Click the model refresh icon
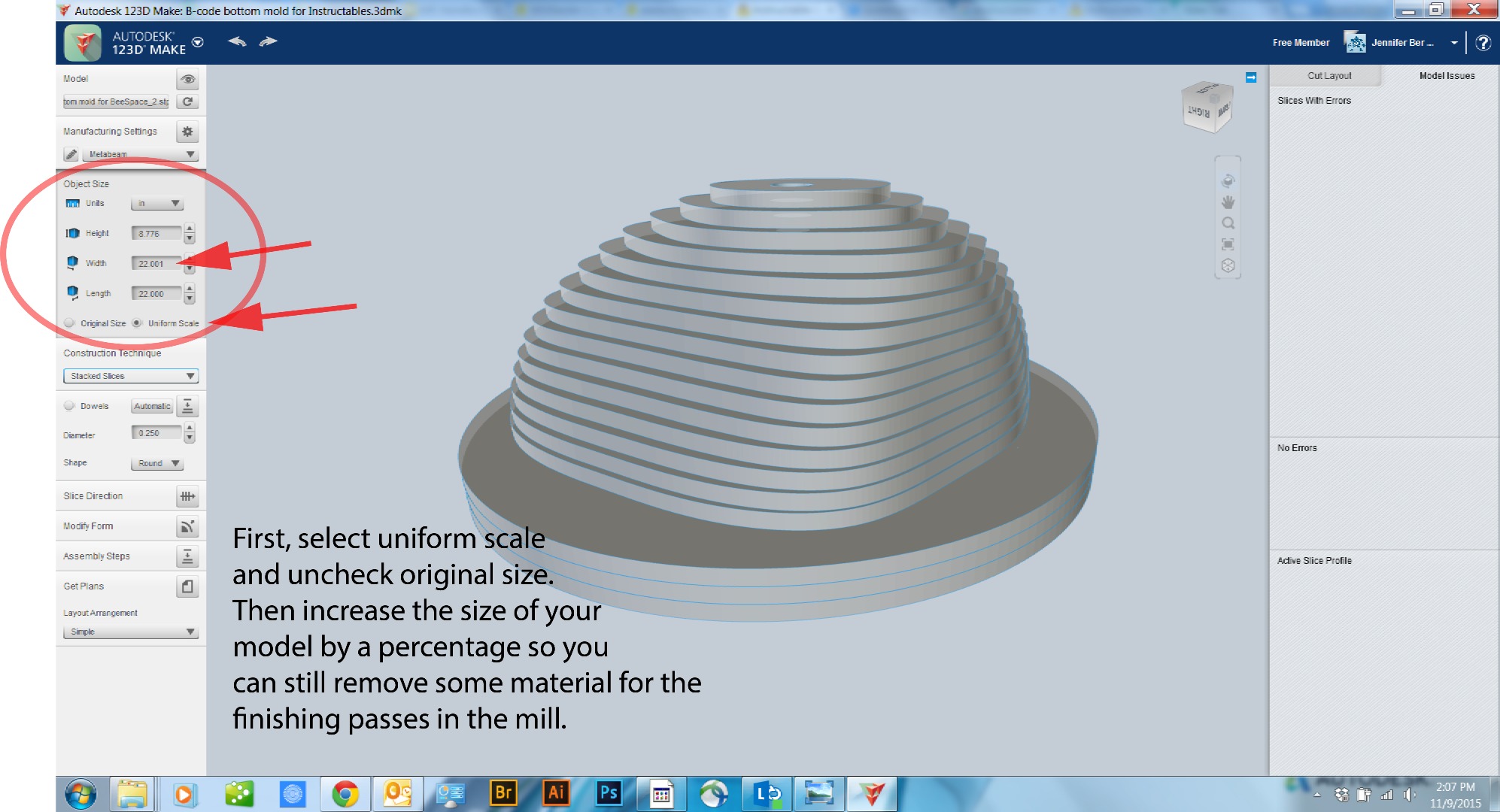The width and height of the screenshot is (1500, 812). coord(187,102)
